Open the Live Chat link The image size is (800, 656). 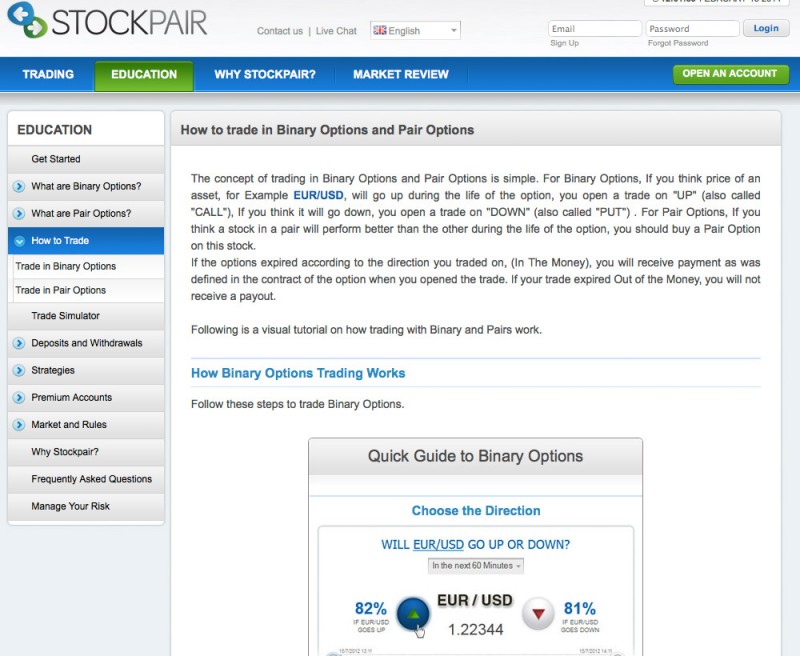click(336, 31)
